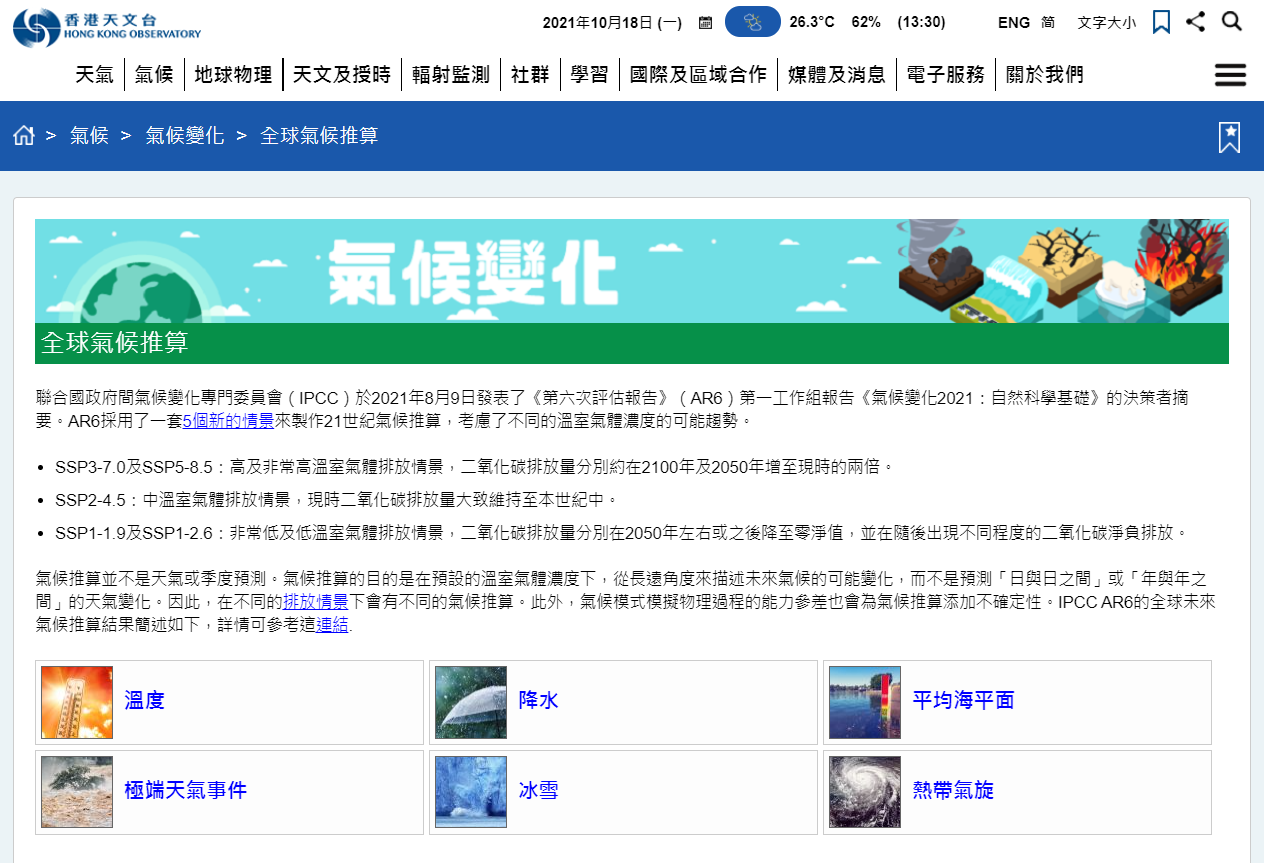Click the weather condition icon in header
The height and width of the screenshot is (863, 1264).
click(x=752, y=22)
